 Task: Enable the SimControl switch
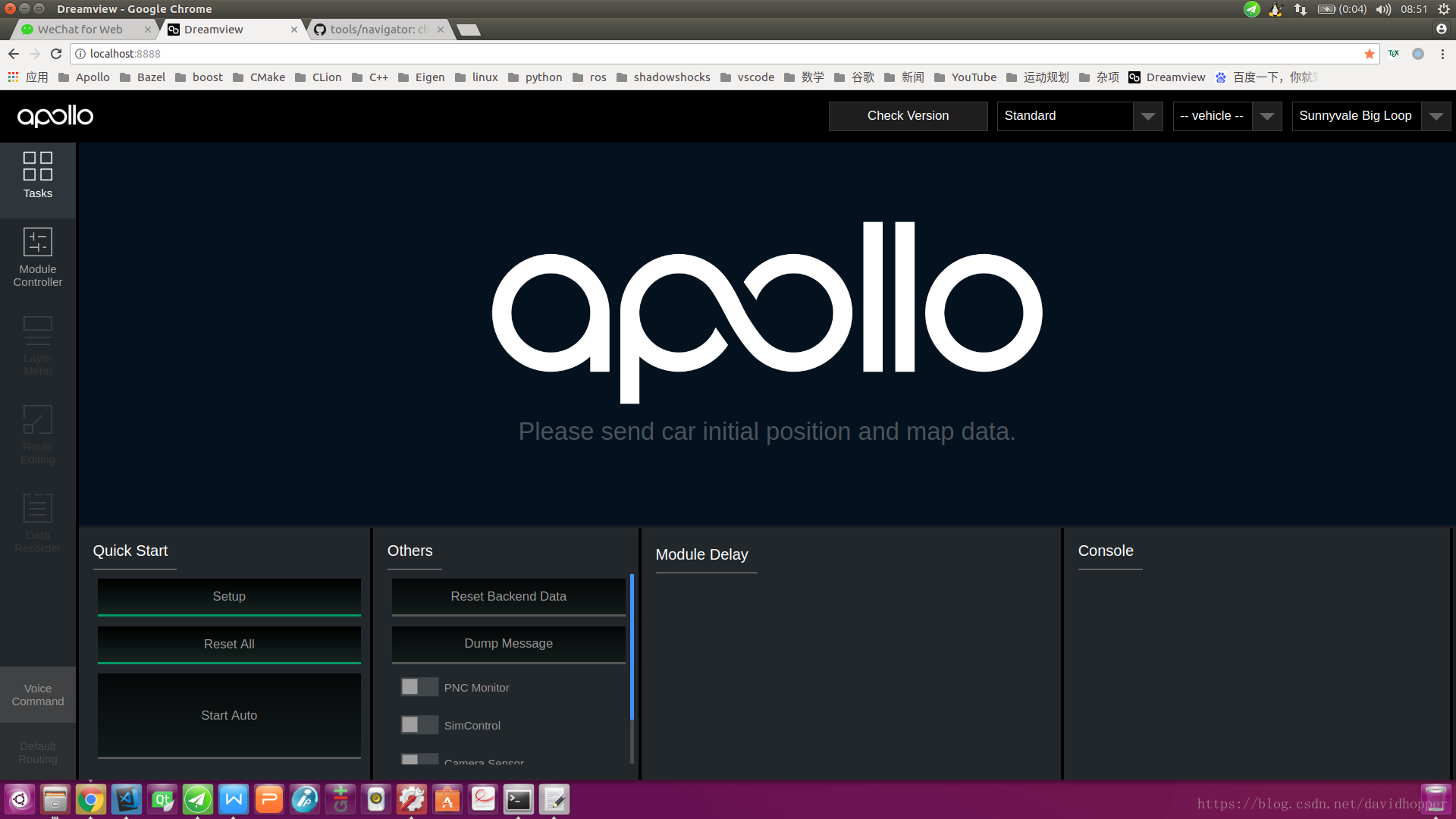(x=419, y=725)
